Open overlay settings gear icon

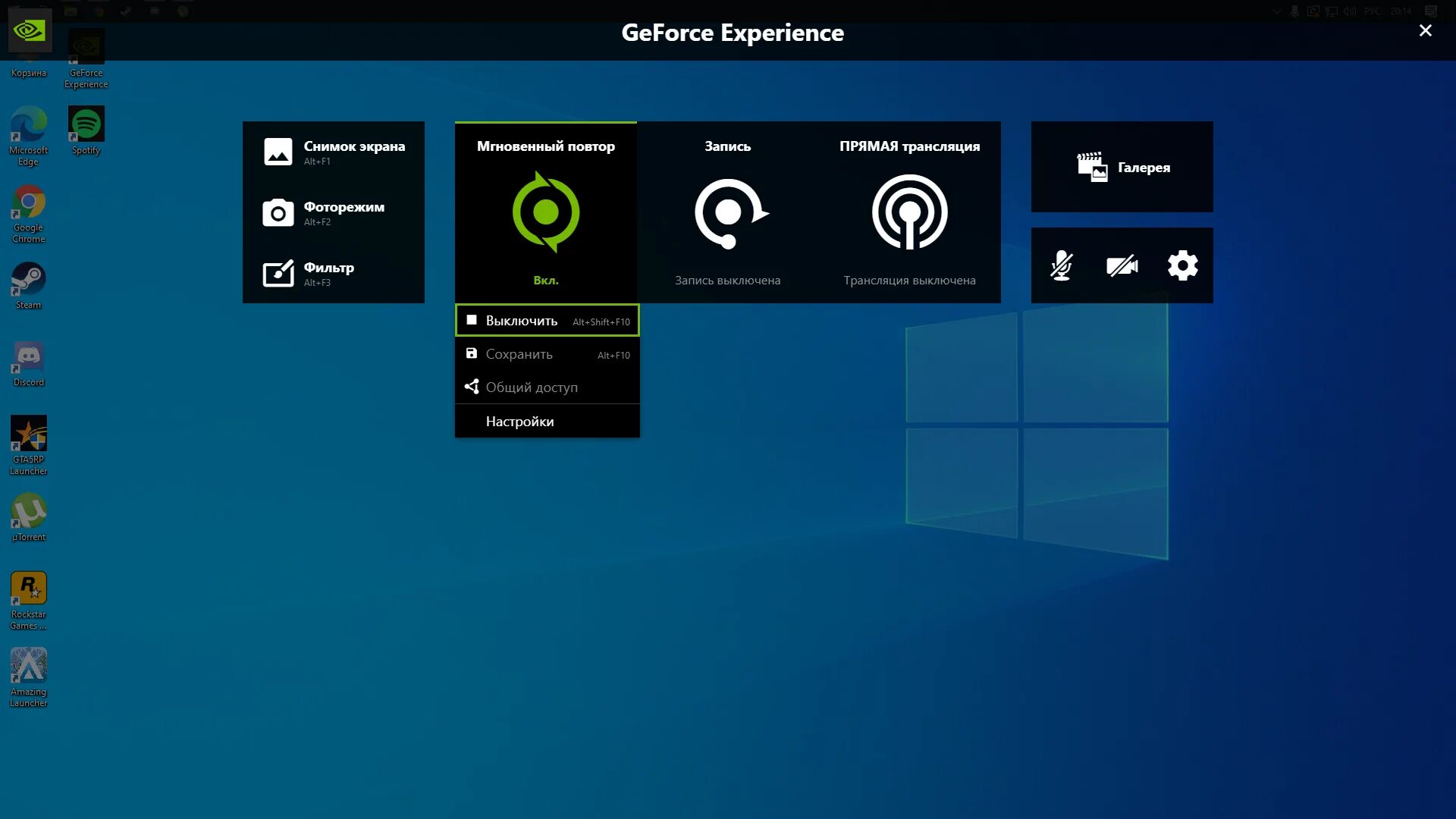[x=1182, y=266]
